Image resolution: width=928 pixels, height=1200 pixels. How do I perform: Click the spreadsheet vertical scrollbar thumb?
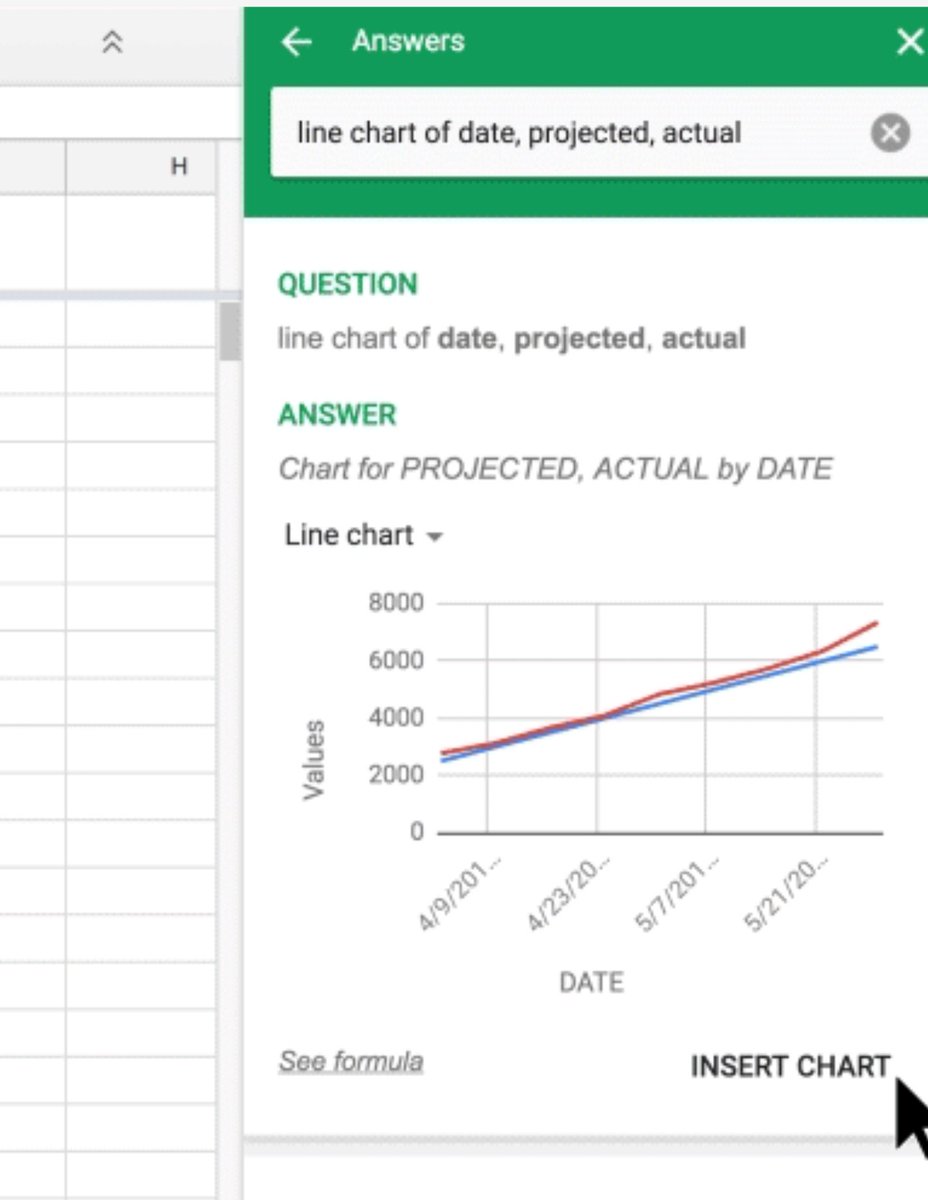pos(230,331)
